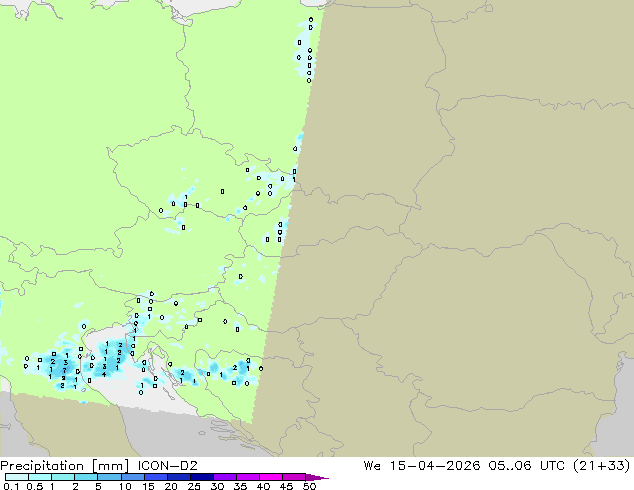This screenshot has width=634, height=490.
Task: Click the weekday label "We"
Action: click(372, 466)
